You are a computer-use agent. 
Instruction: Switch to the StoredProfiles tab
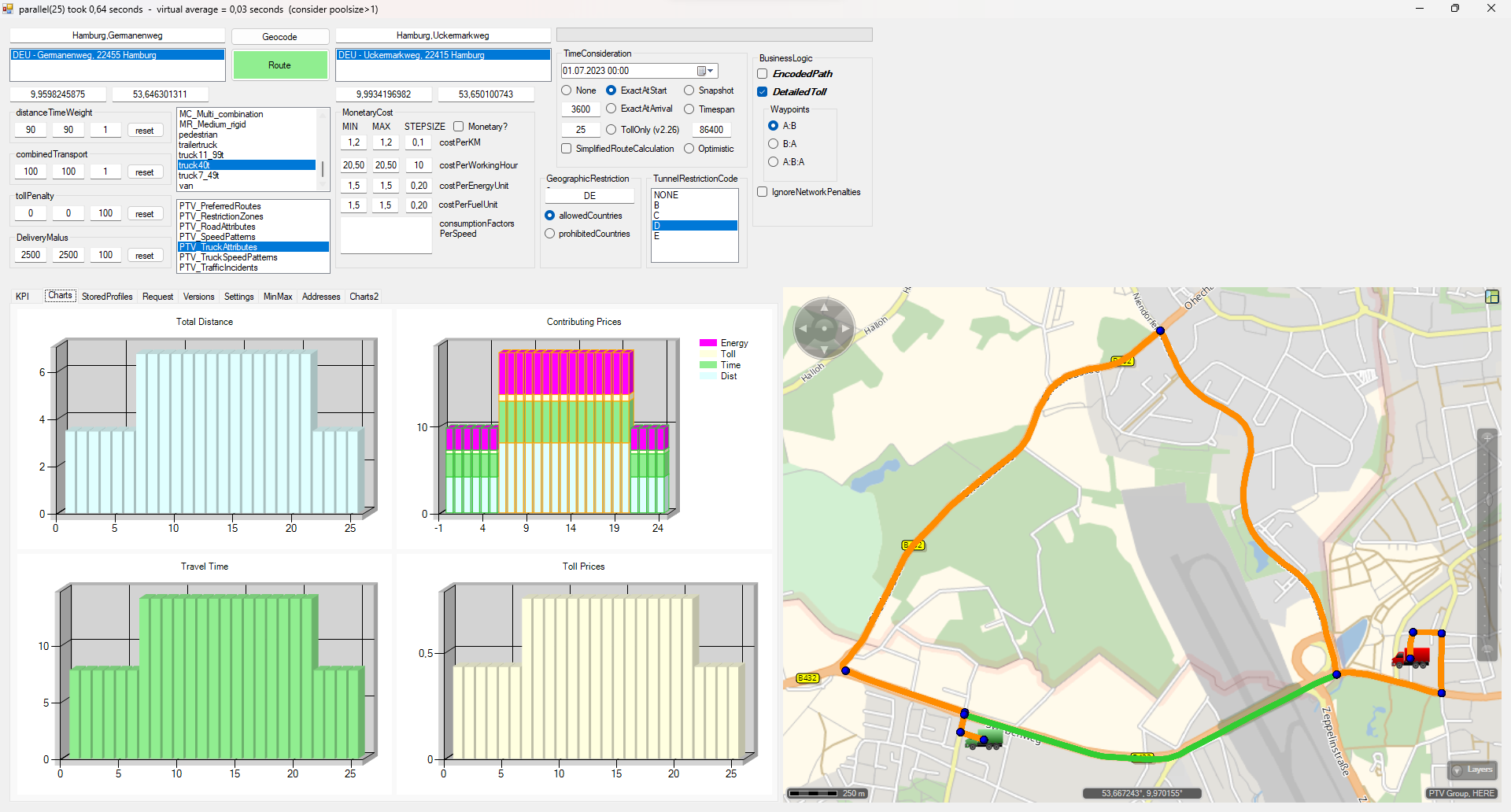[x=107, y=297]
